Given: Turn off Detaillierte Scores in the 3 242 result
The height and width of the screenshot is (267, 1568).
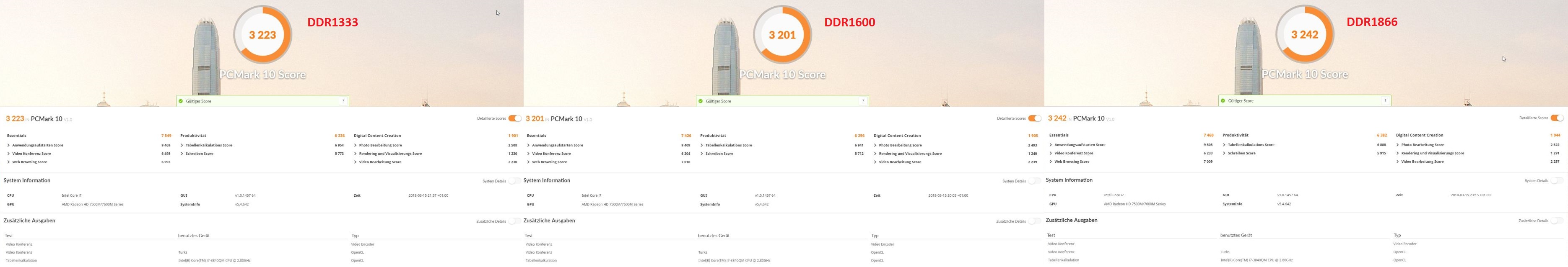Looking at the screenshot, I should click(x=1556, y=118).
